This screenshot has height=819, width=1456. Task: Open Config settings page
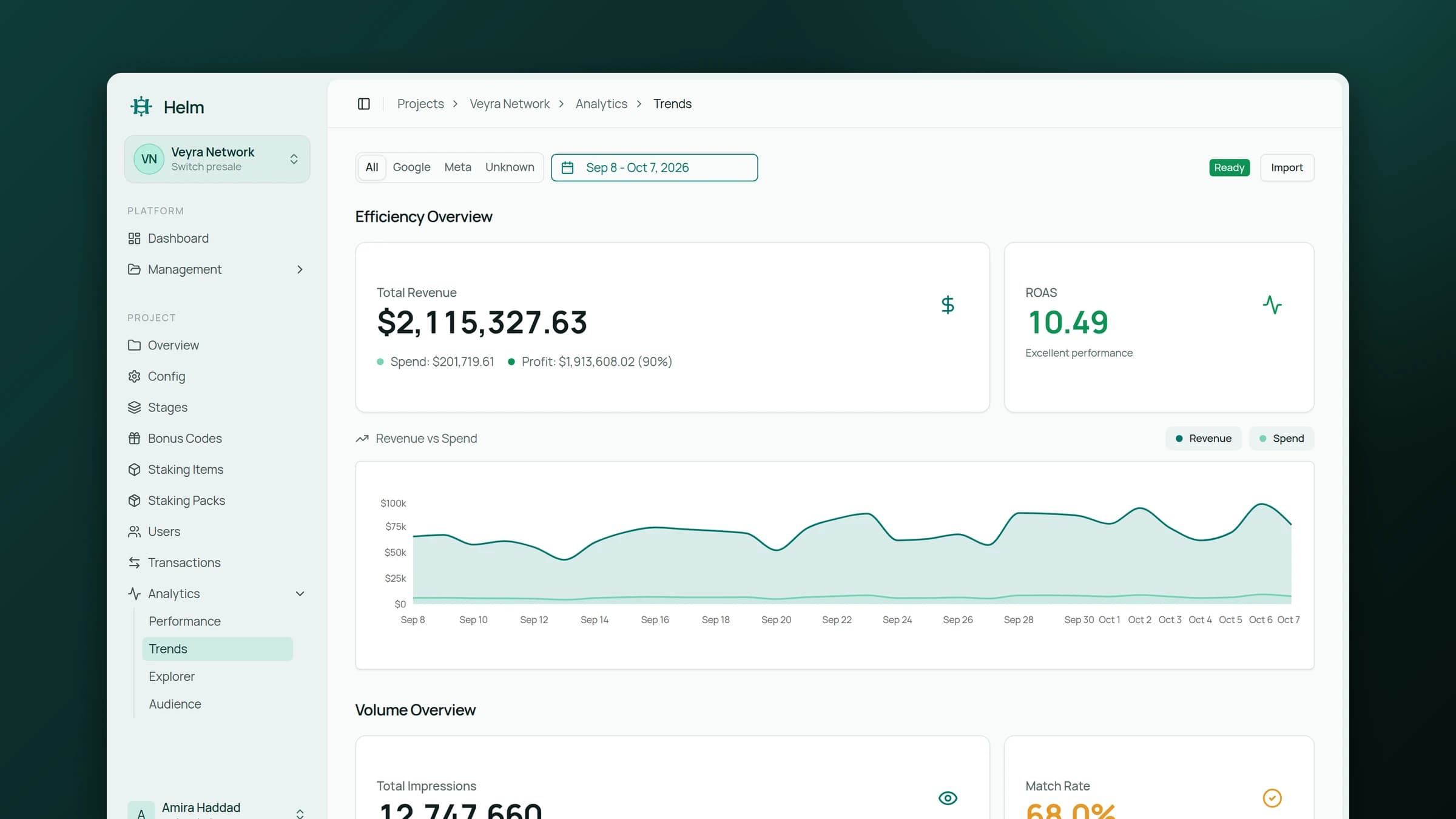pos(217,376)
